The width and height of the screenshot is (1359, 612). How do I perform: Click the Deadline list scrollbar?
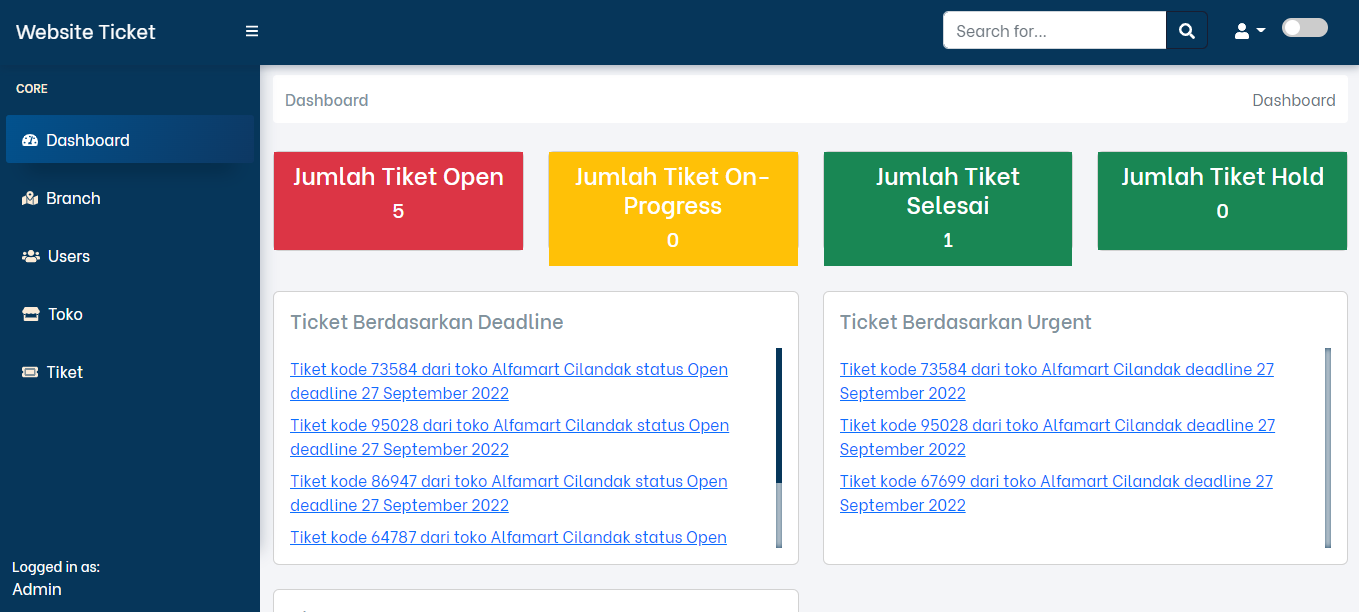point(779,447)
